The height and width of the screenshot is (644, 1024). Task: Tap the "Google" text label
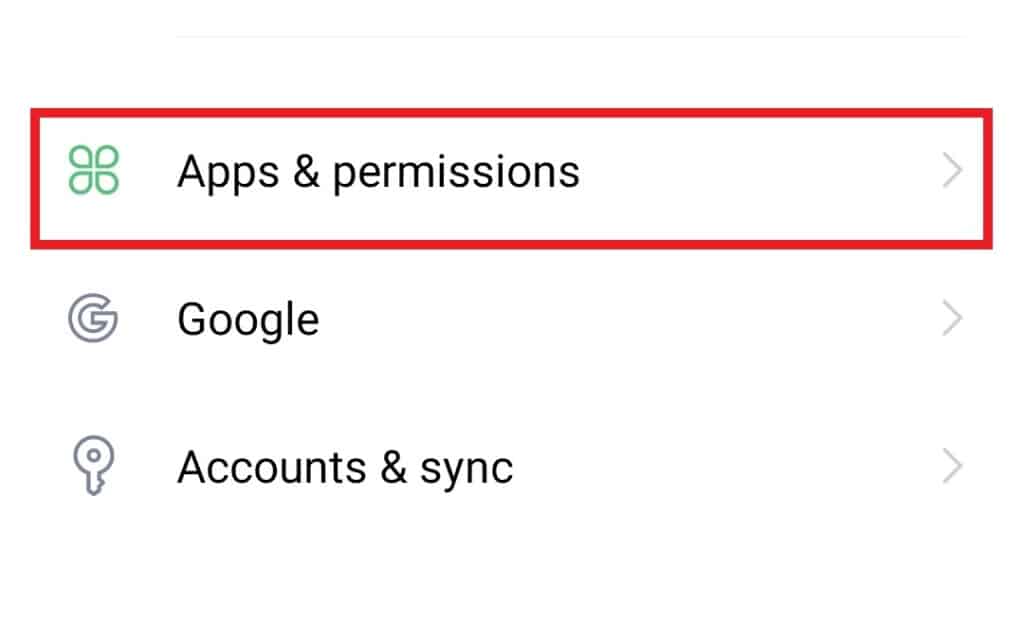click(248, 320)
